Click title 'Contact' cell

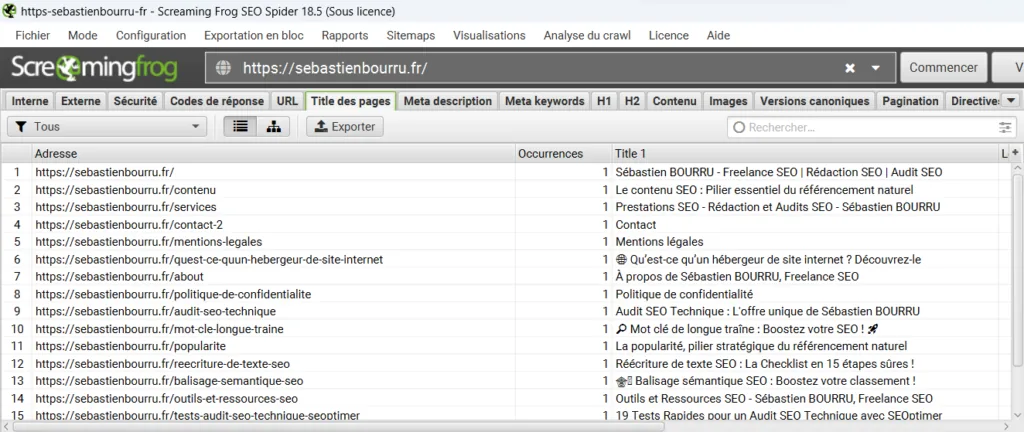[x=805, y=224]
